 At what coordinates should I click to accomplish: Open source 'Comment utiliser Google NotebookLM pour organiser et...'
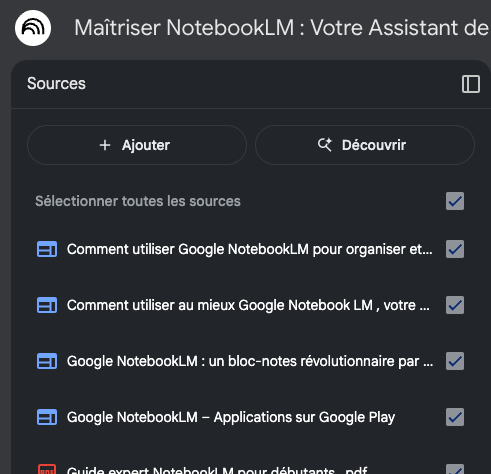[x=250, y=249]
